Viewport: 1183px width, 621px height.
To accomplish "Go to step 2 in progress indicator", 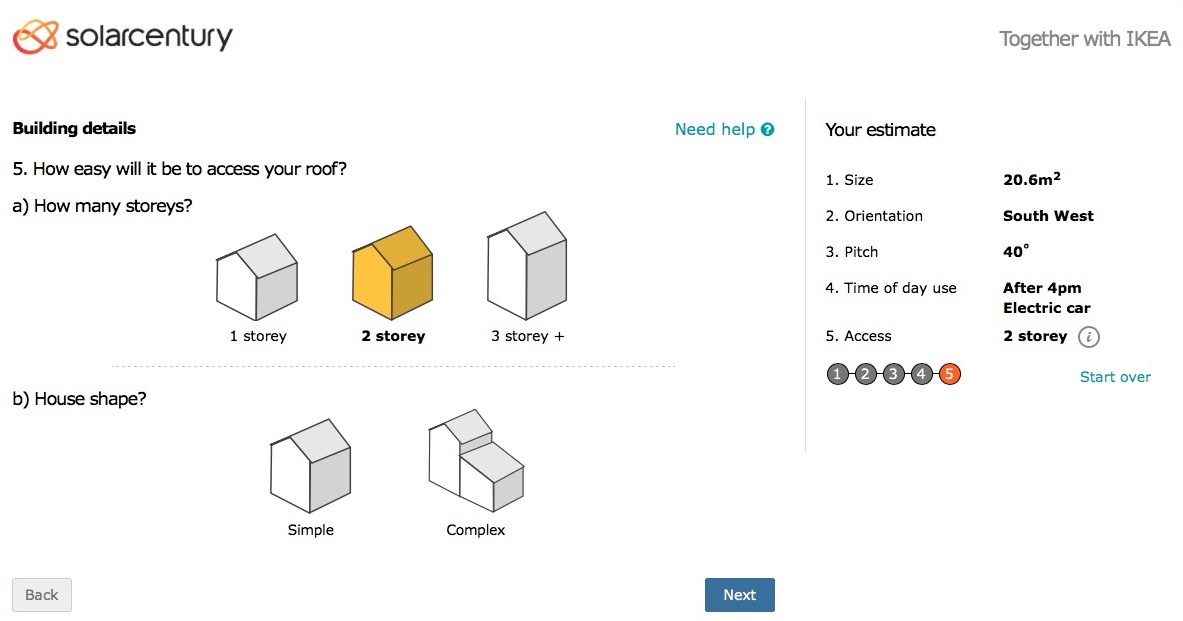I will click(866, 375).
